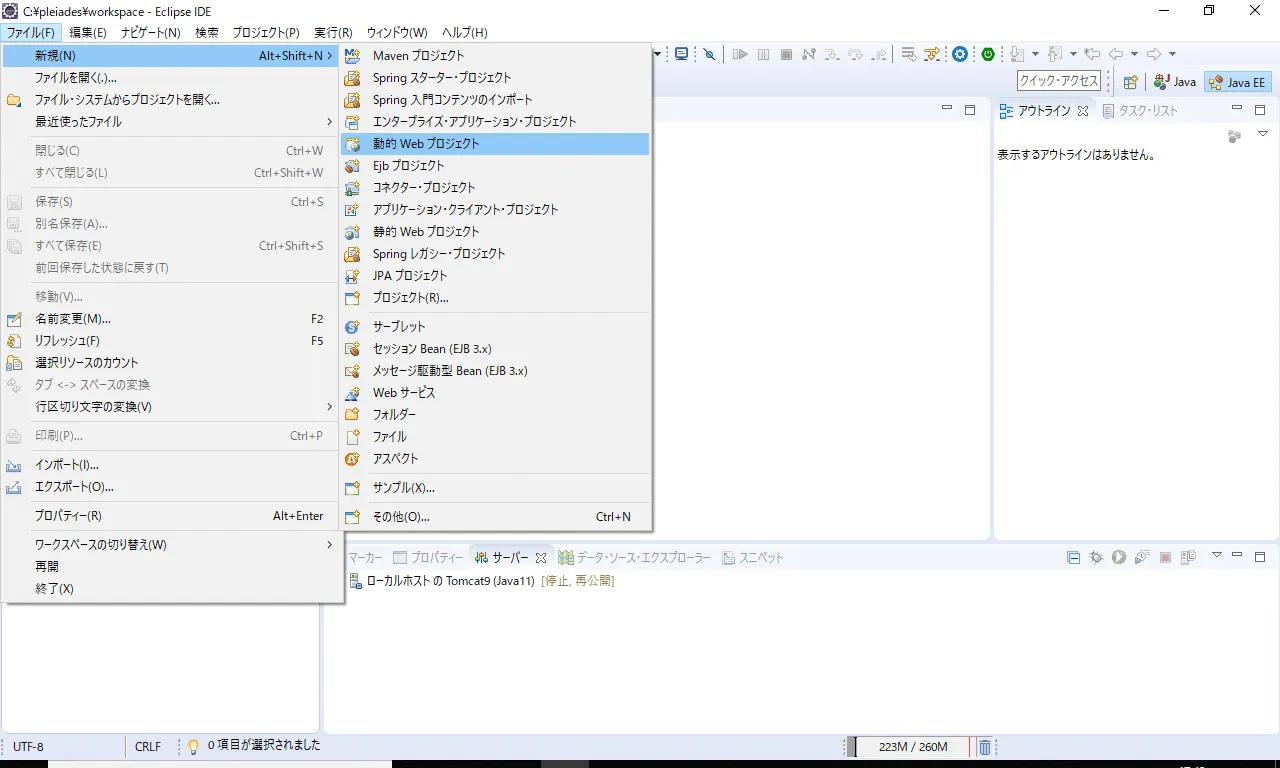This screenshot has height=768, width=1280.
Task: Expand ワークスペースの切り替え(W) submenu
Action: 330,545
